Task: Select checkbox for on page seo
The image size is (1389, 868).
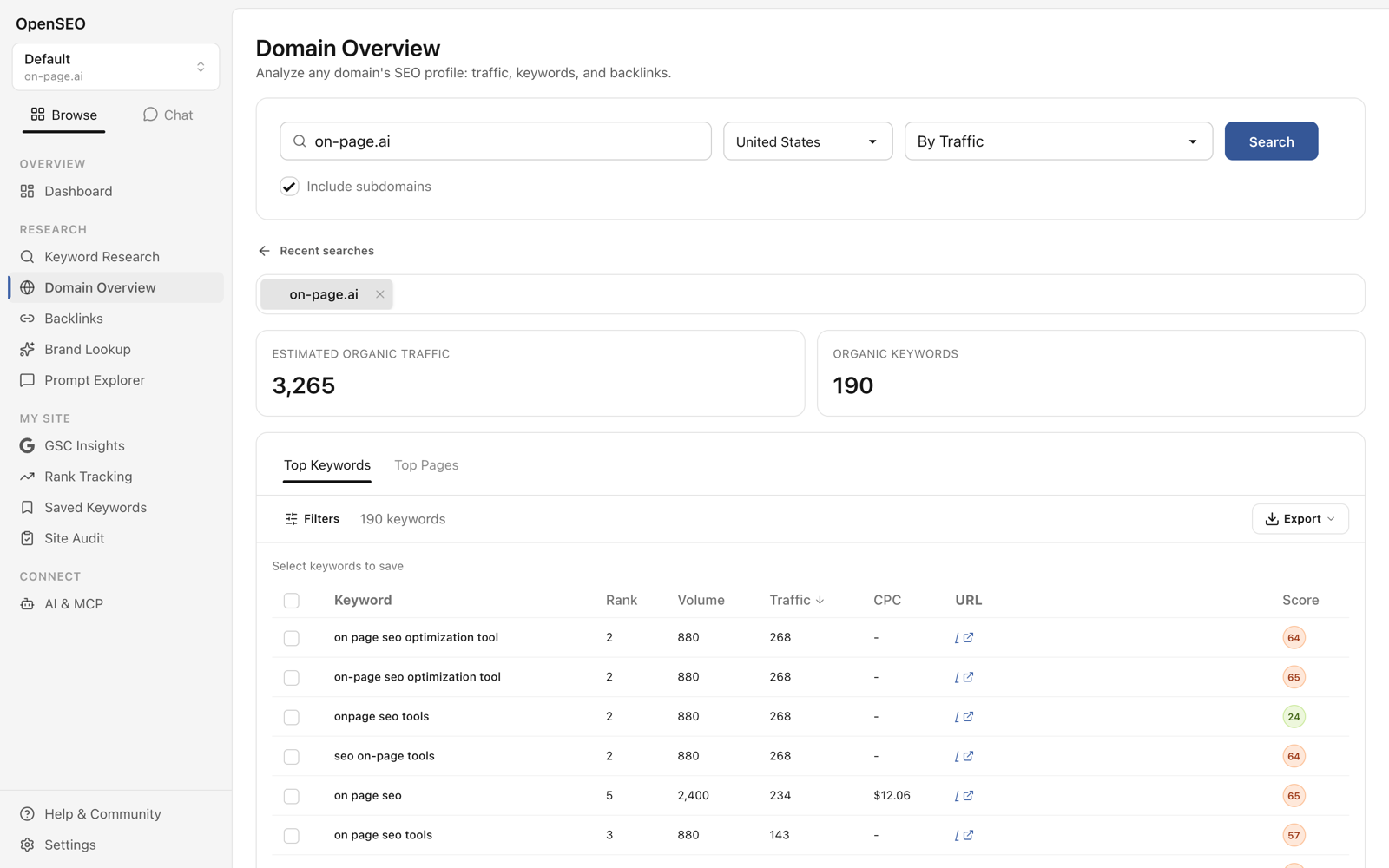Action: (x=292, y=796)
